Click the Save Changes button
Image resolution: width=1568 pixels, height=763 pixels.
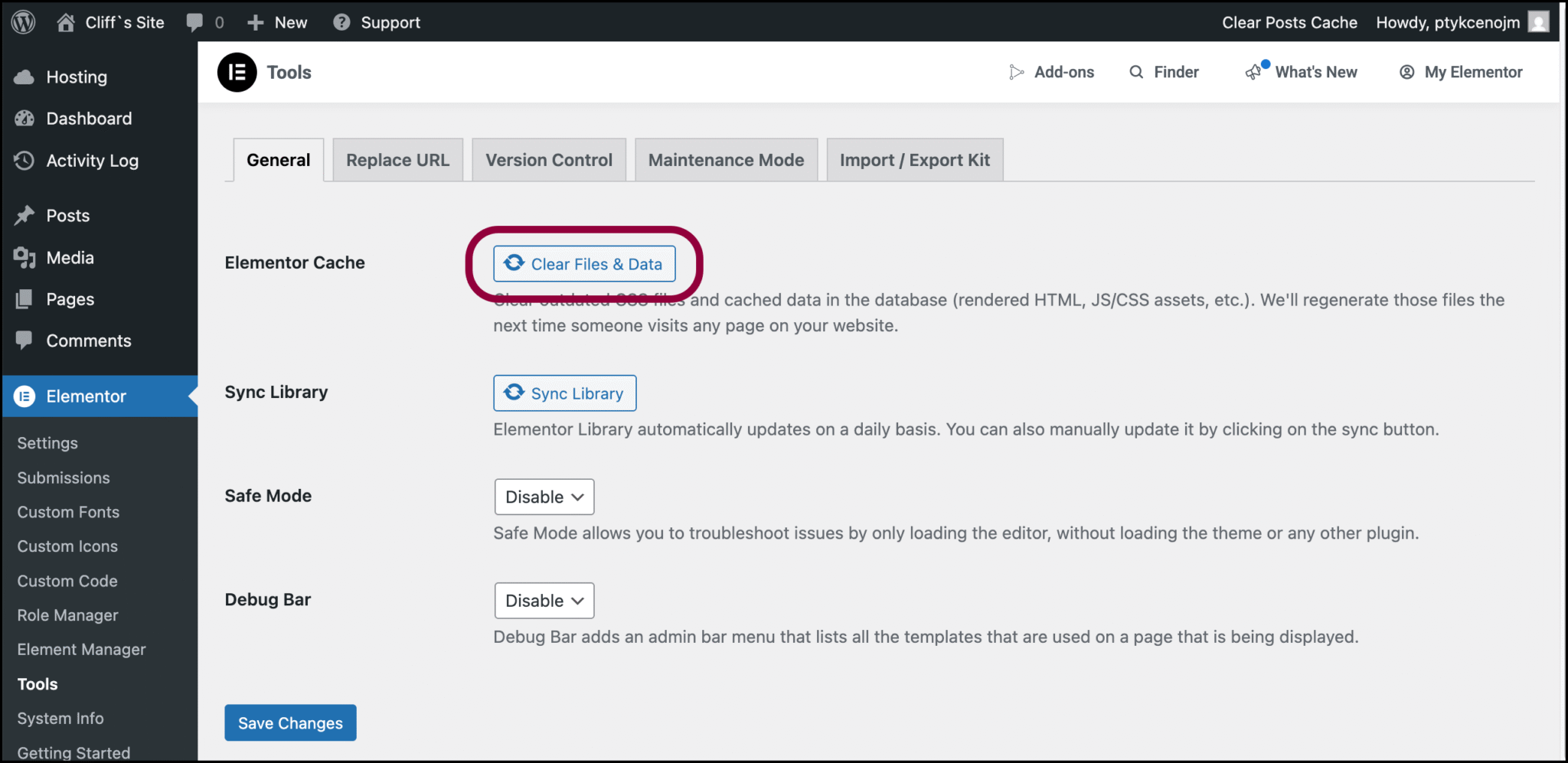pyautogui.click(x=290, y=722)
